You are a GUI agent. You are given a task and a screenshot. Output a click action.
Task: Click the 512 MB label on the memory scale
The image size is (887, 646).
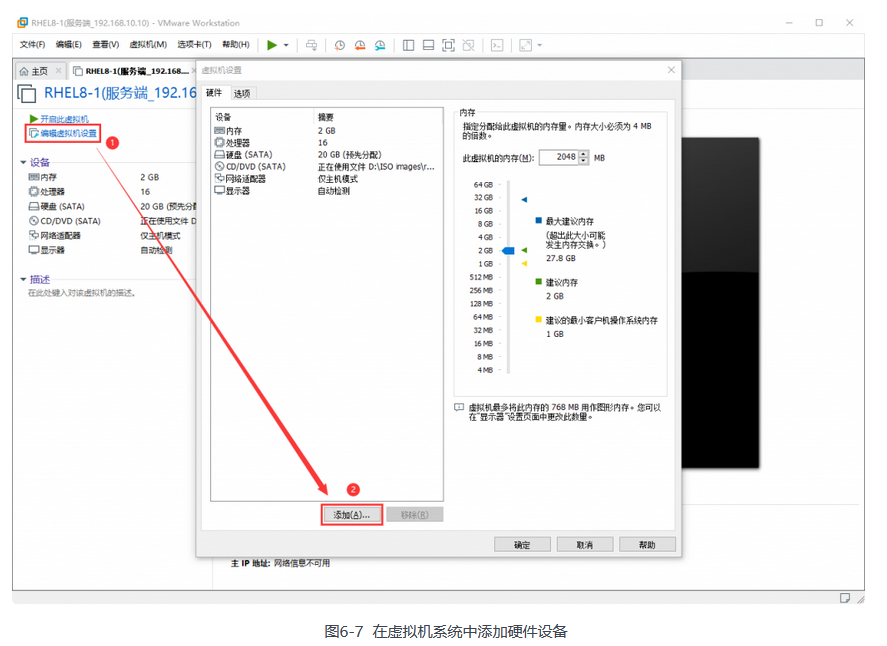pos(481,277)
